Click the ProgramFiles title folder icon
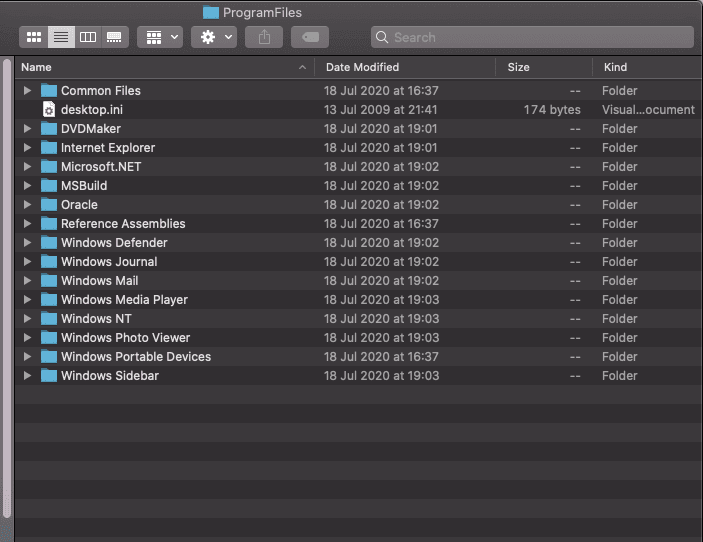The image size is (703, 542). pyautogui.click(x=211, y=13)
